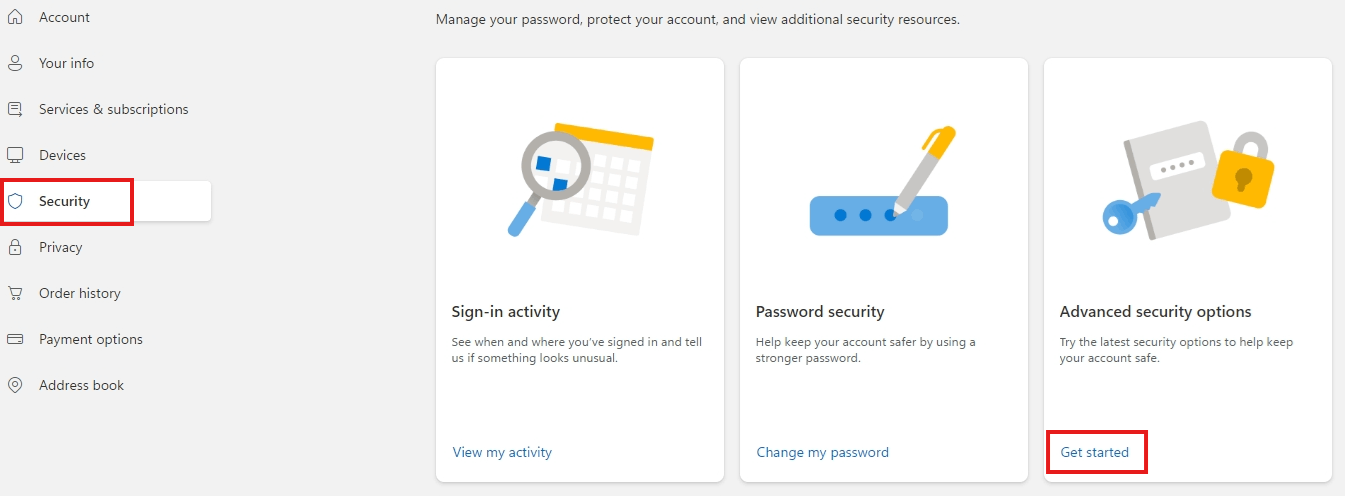Open Services & subscriptions page
Screen dimensions: 1346x497
pyautogui.click(x=113, y=109)
